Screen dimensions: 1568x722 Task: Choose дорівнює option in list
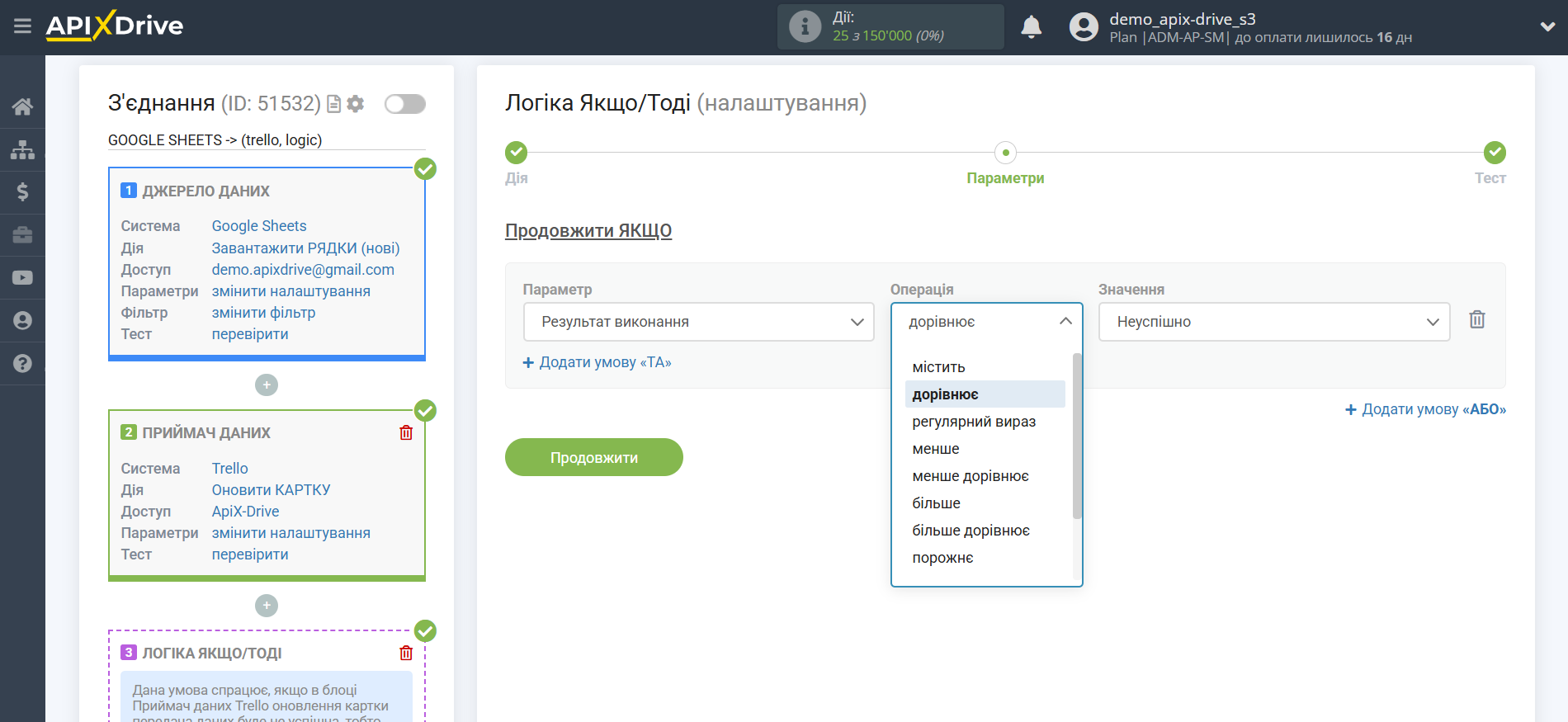[x=985, y=394]
